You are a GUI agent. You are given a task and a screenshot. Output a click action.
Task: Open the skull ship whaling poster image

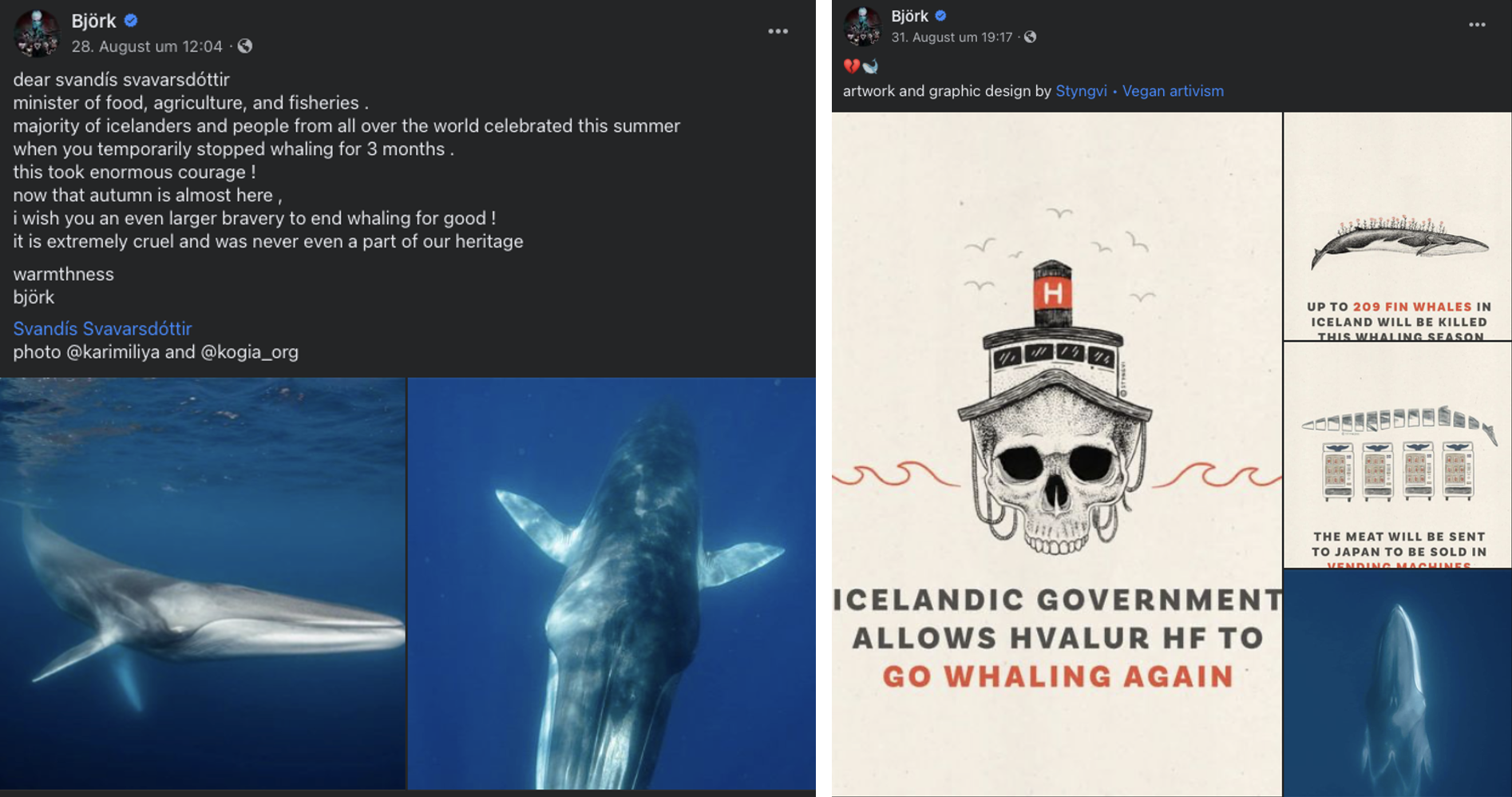[1057, 454]
